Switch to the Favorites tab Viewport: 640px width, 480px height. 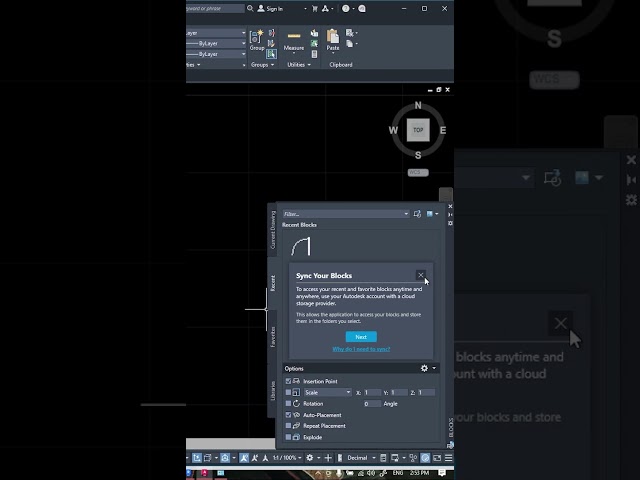[272, 337]
